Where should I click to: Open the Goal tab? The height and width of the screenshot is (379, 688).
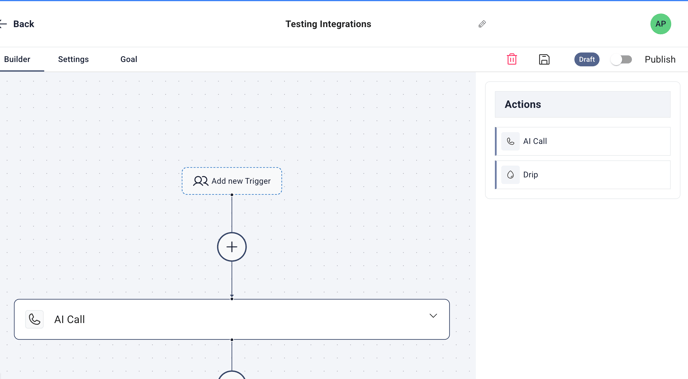click(x=129, y=59)
